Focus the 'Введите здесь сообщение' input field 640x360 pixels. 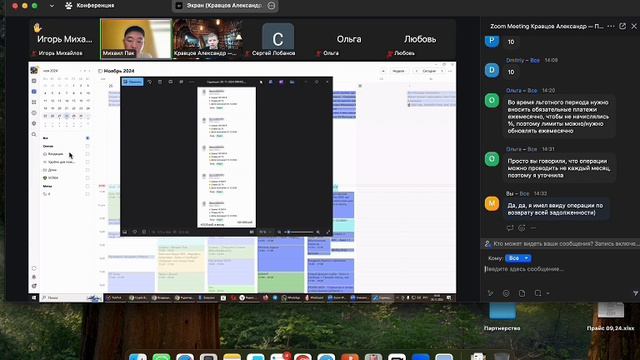tap(560, 269)
